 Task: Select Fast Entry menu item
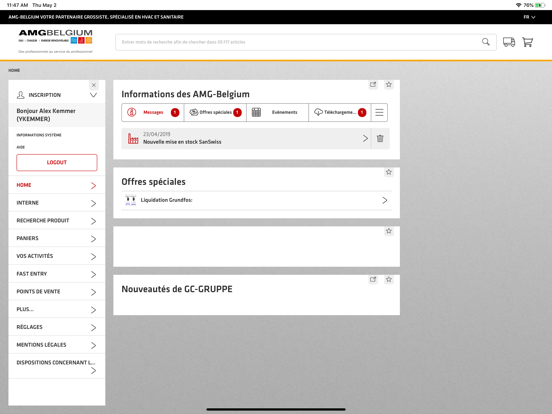[57, 274]
